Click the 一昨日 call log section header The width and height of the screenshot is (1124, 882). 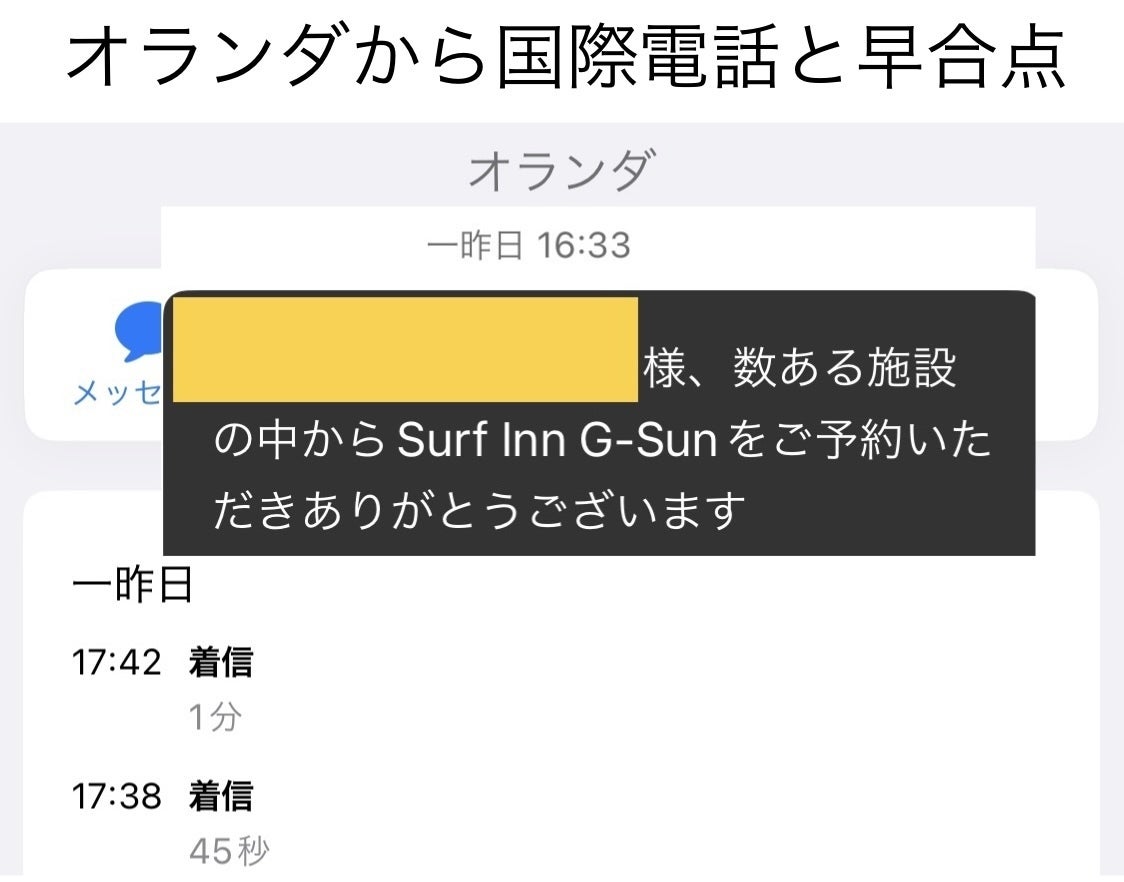click(x=132, y=586)
